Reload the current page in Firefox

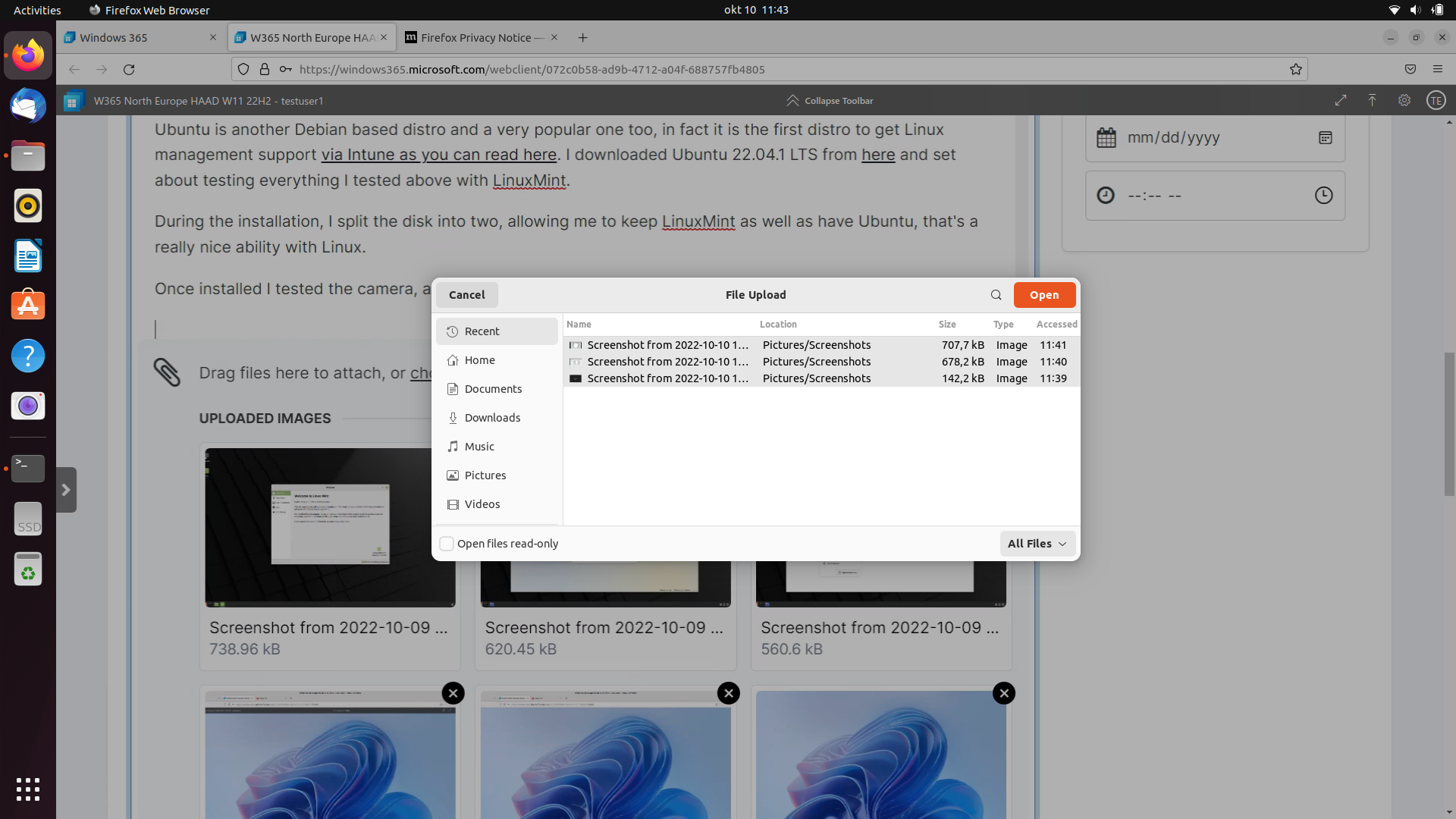129,69
